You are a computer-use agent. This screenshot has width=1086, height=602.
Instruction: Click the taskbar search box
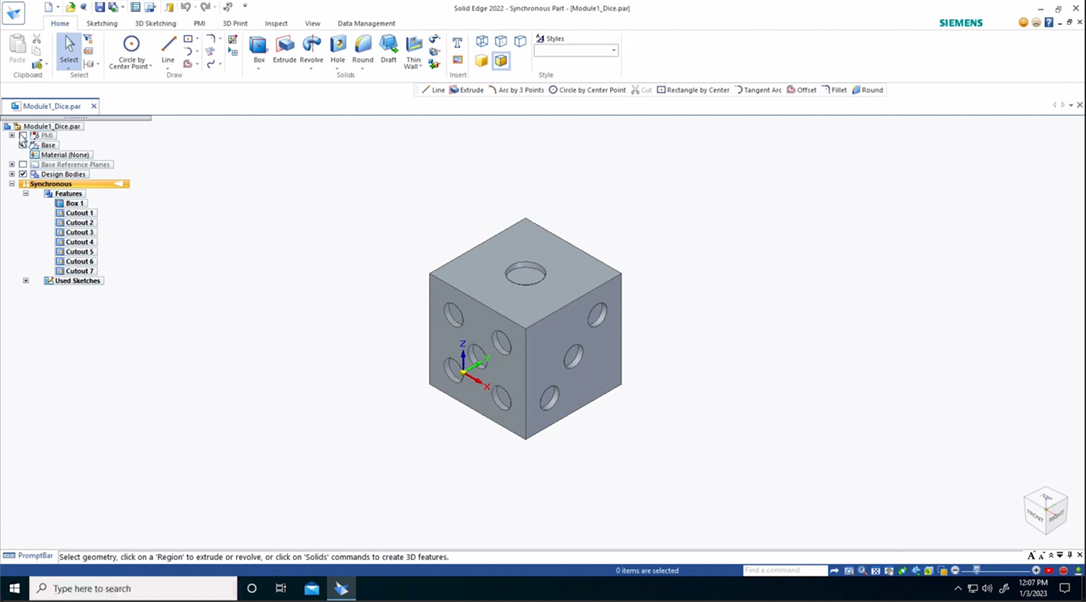[x=133, y=589]
